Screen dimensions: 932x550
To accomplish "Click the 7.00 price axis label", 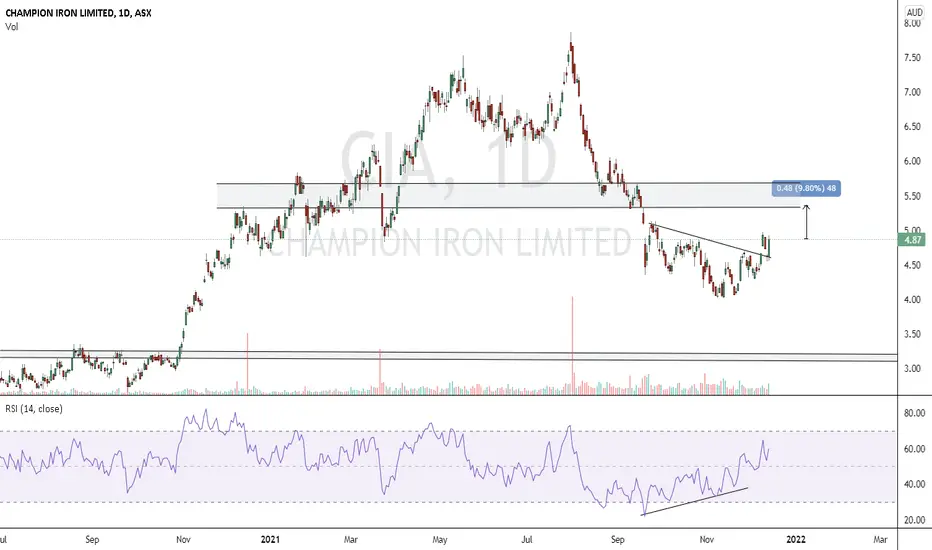I will click(912, 92).
